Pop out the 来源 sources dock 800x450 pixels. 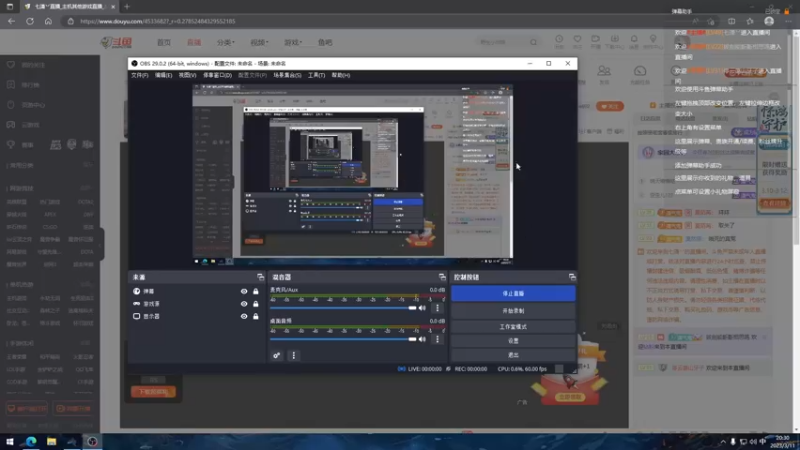coord(261,277)
